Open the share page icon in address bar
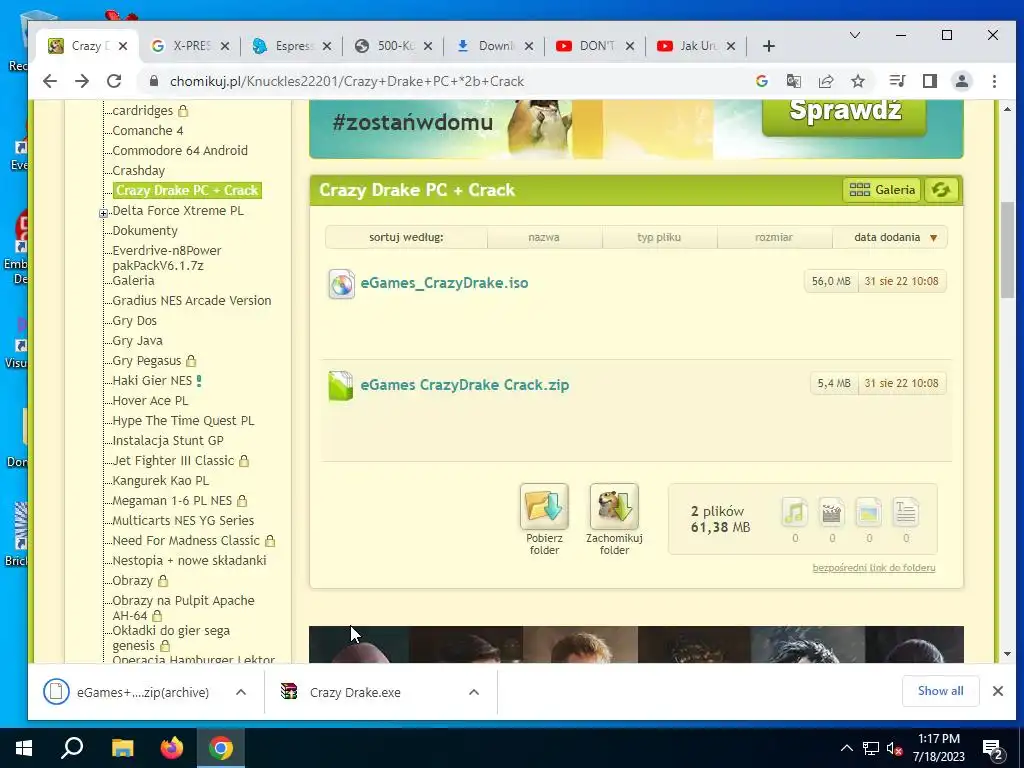Image resolution: width=1024 pixels, height=768 pixels. 825,81
